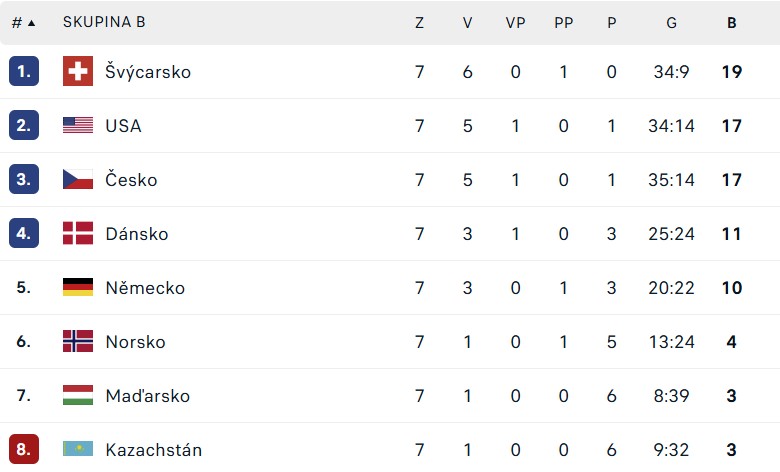Select the VP column header

coord(515,22)
